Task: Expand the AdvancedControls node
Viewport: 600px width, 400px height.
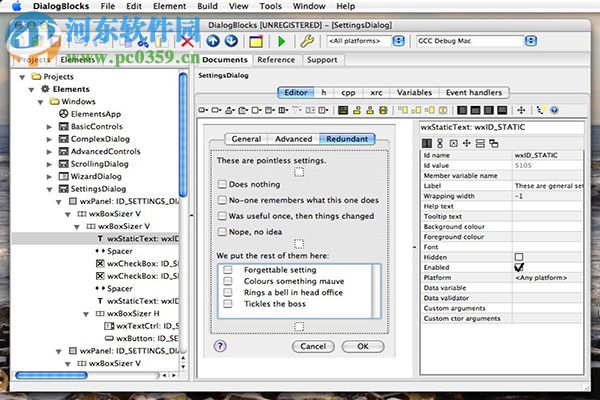Action: 49,152
